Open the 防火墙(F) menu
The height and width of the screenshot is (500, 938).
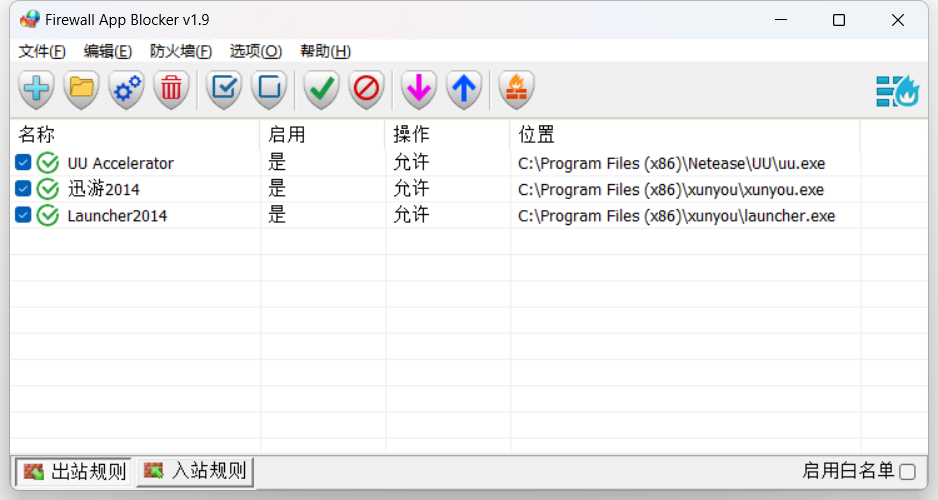click(x=181, y=51)
